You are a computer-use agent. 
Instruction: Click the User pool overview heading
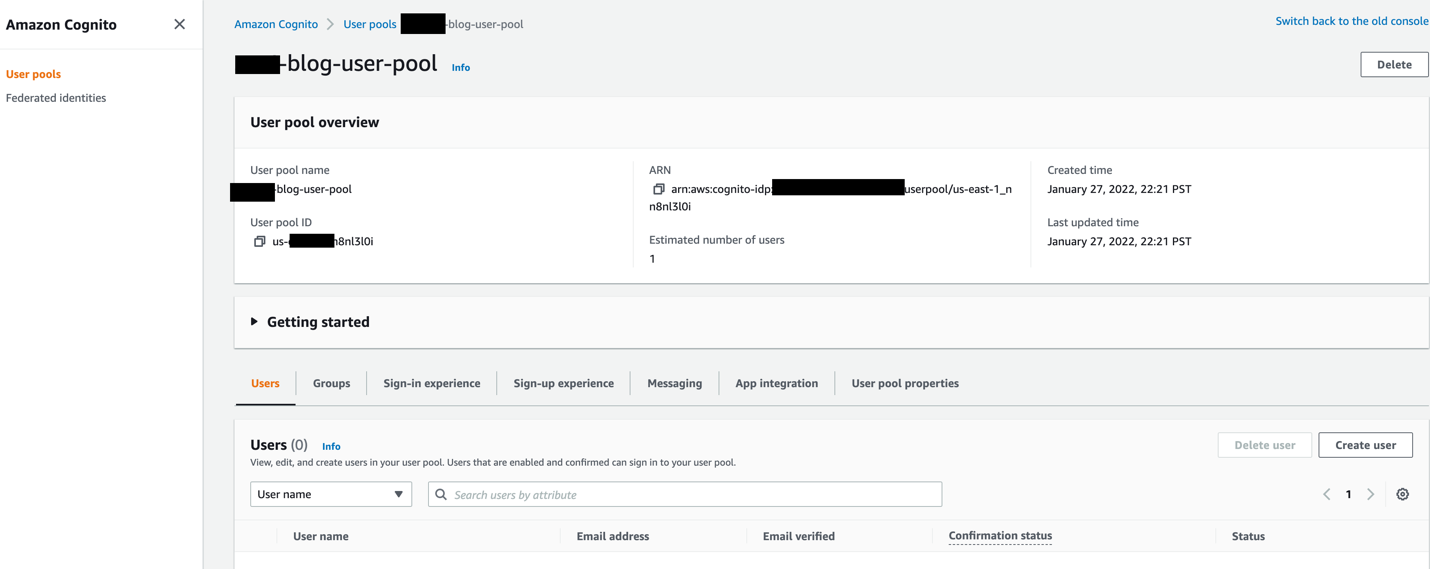314,122
